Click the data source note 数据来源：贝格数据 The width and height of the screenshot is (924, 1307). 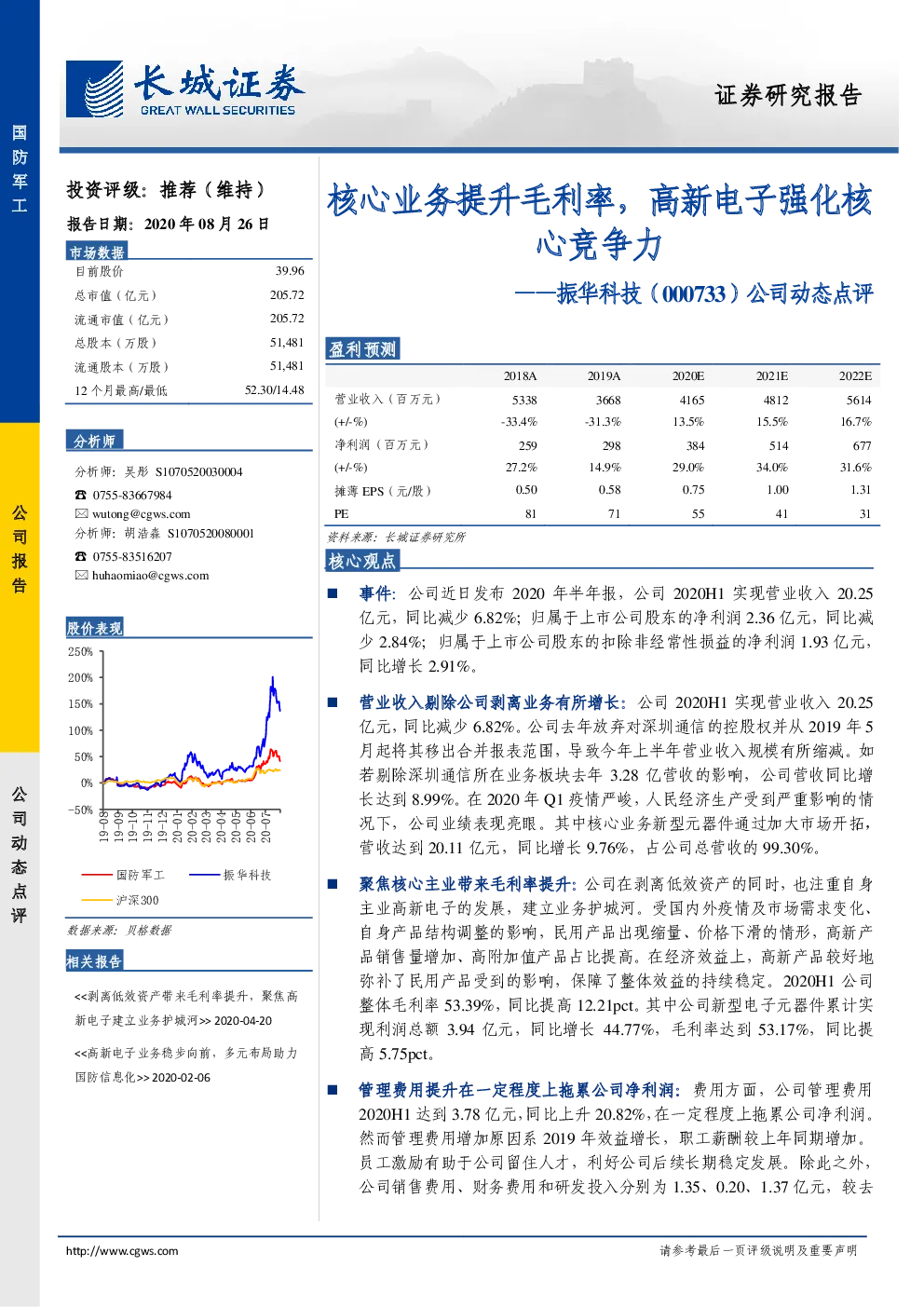pyautogui.click(x=119, y=930)
